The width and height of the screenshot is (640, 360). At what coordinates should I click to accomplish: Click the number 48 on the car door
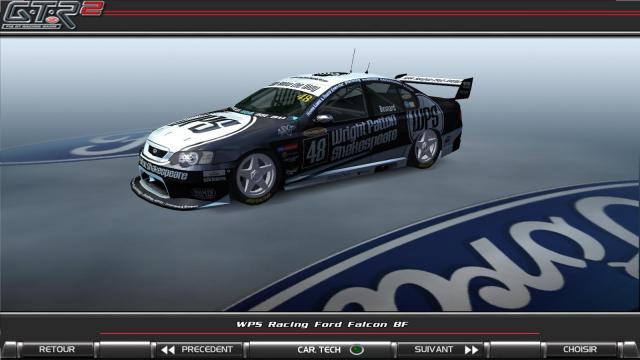click(x=316, y=151)
